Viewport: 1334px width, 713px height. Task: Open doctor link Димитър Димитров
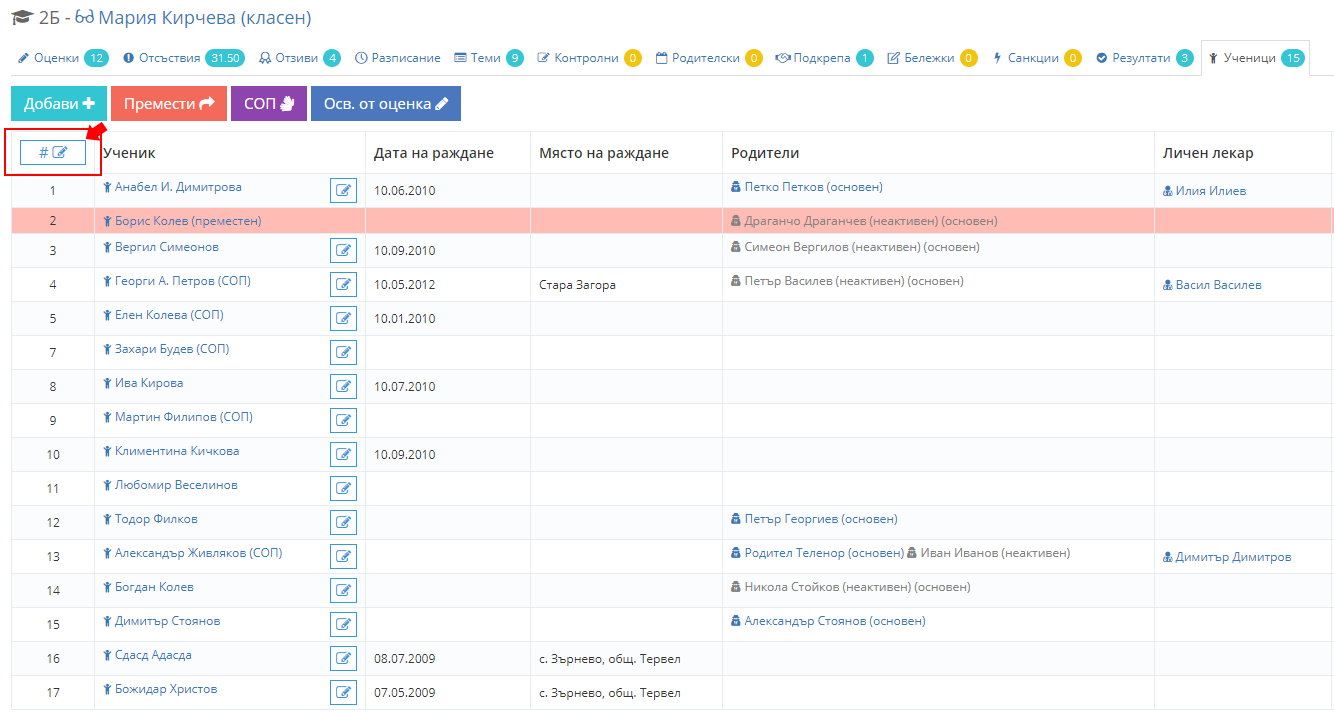[x=1232, y=557]
